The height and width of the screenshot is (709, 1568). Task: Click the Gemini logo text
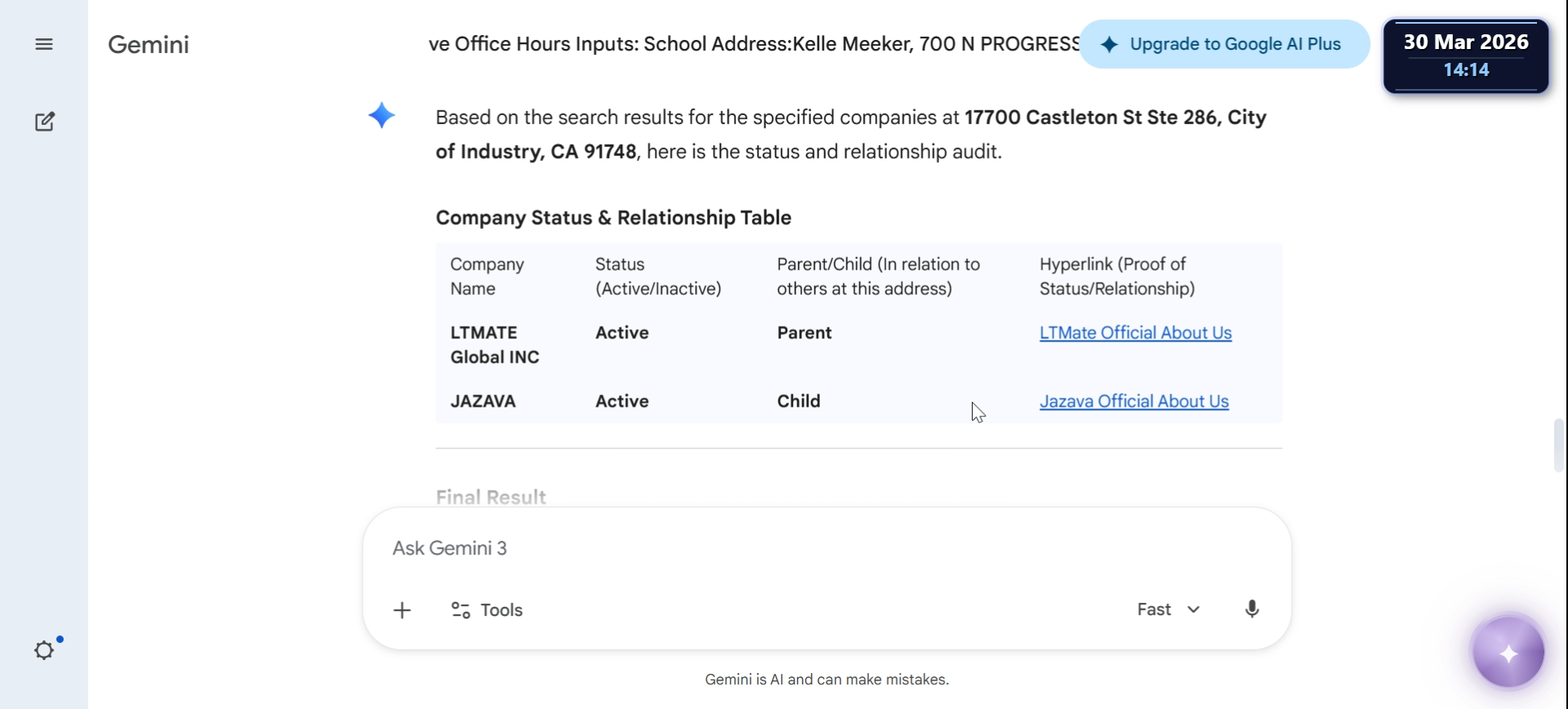pyautogui.click(x=149, y=44)
